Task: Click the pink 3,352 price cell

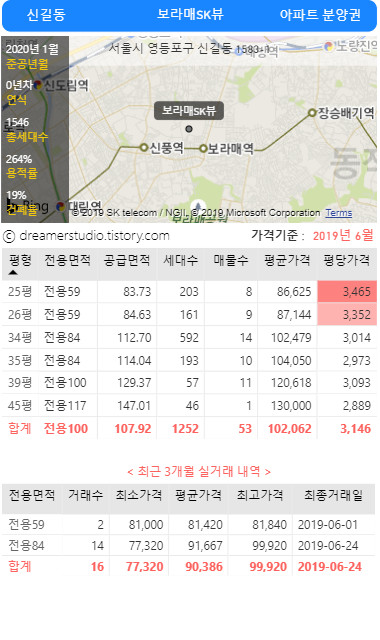Action: tap(347, 314)
